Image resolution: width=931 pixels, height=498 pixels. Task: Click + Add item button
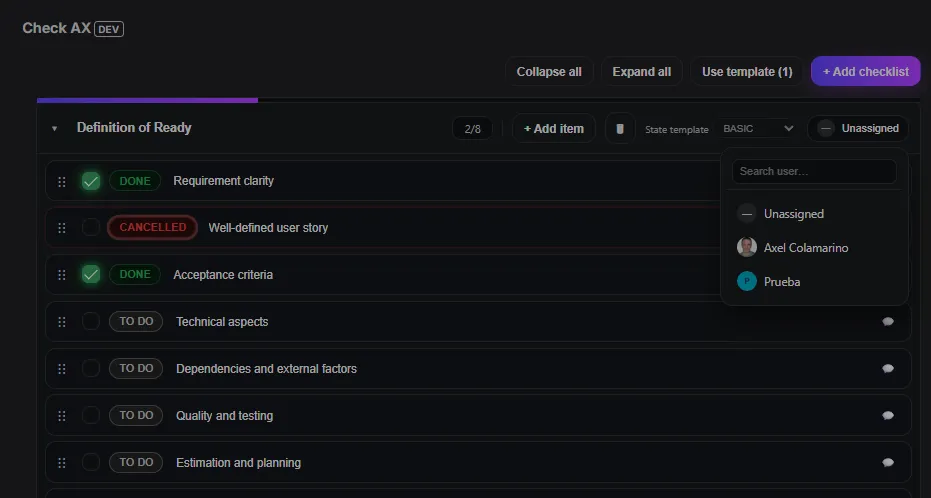[554, 129]
